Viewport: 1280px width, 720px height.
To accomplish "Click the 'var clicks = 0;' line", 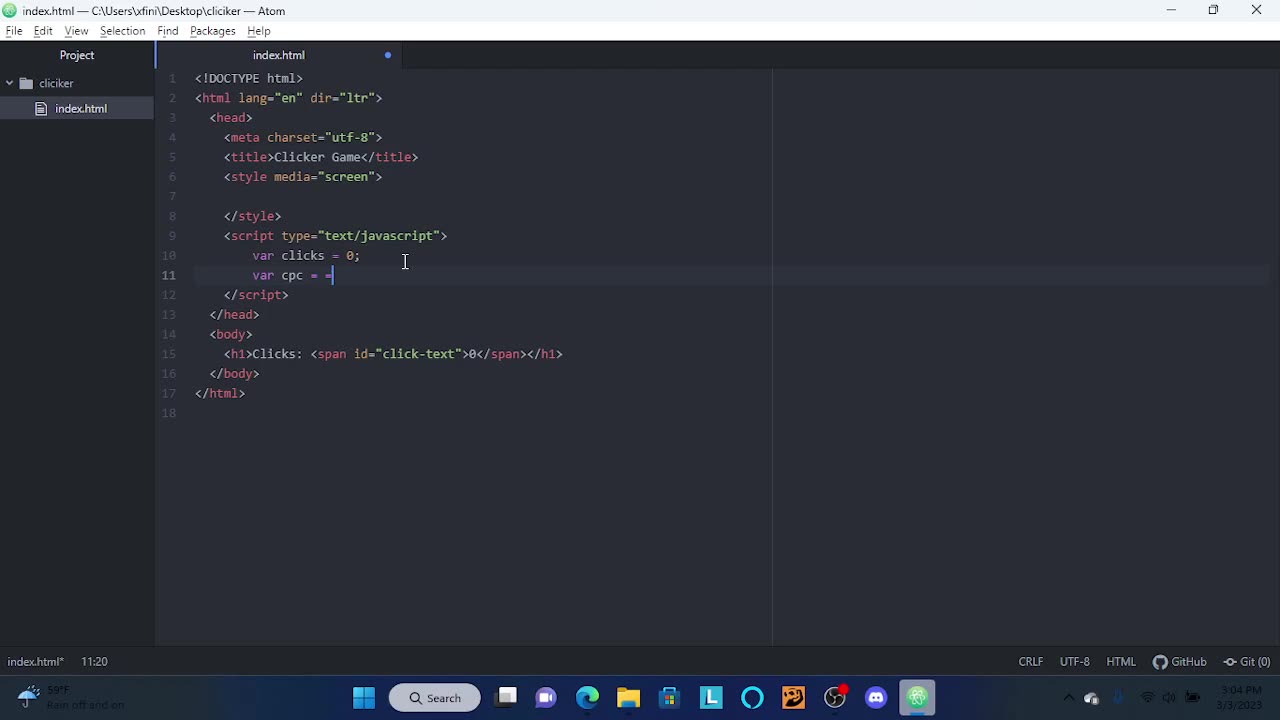I will pyautogui.click(x=306, y=256).
